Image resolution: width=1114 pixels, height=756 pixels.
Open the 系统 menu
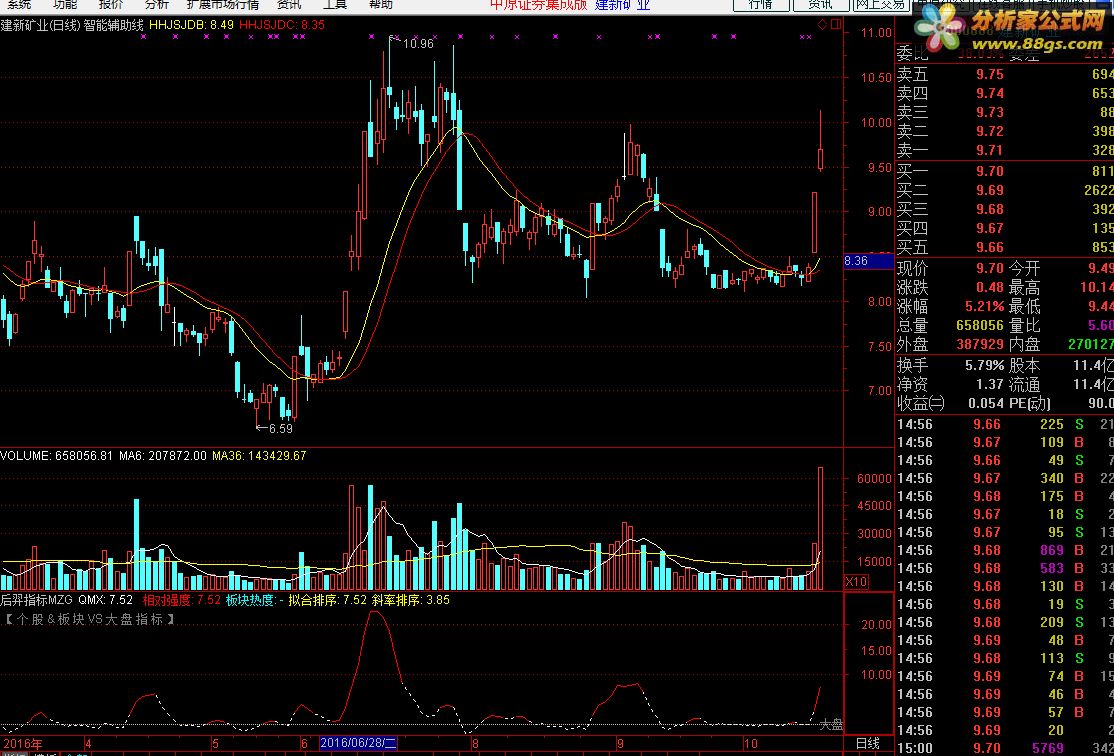18,4
